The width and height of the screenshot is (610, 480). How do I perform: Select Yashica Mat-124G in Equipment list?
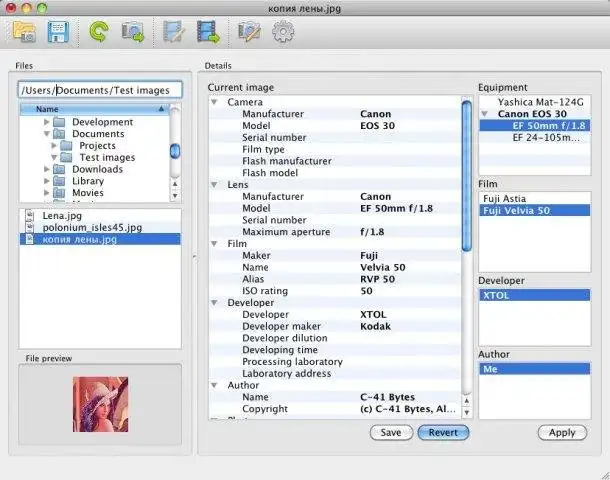(535, 102)
